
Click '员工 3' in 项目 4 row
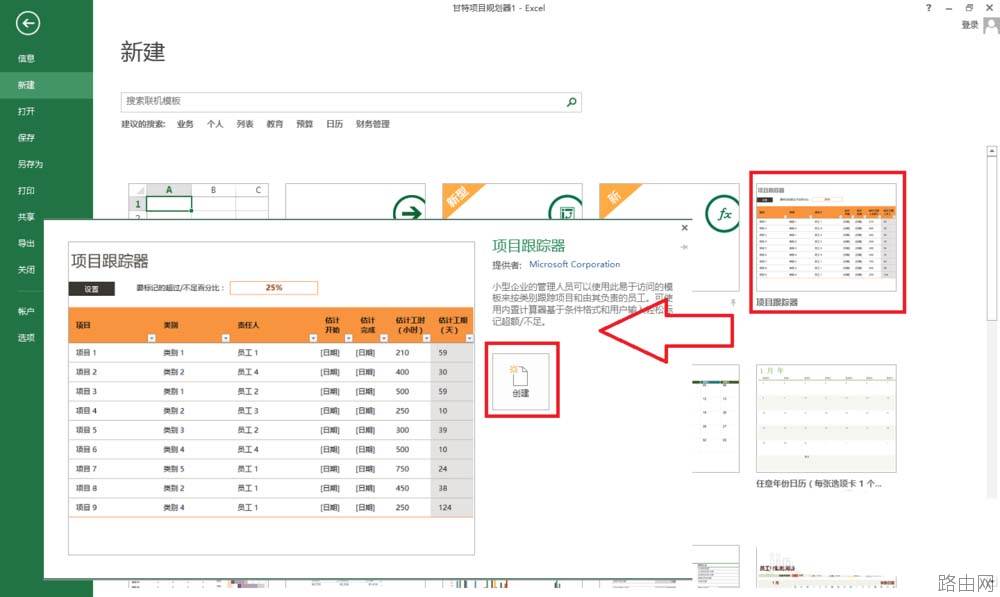point(248,411)
